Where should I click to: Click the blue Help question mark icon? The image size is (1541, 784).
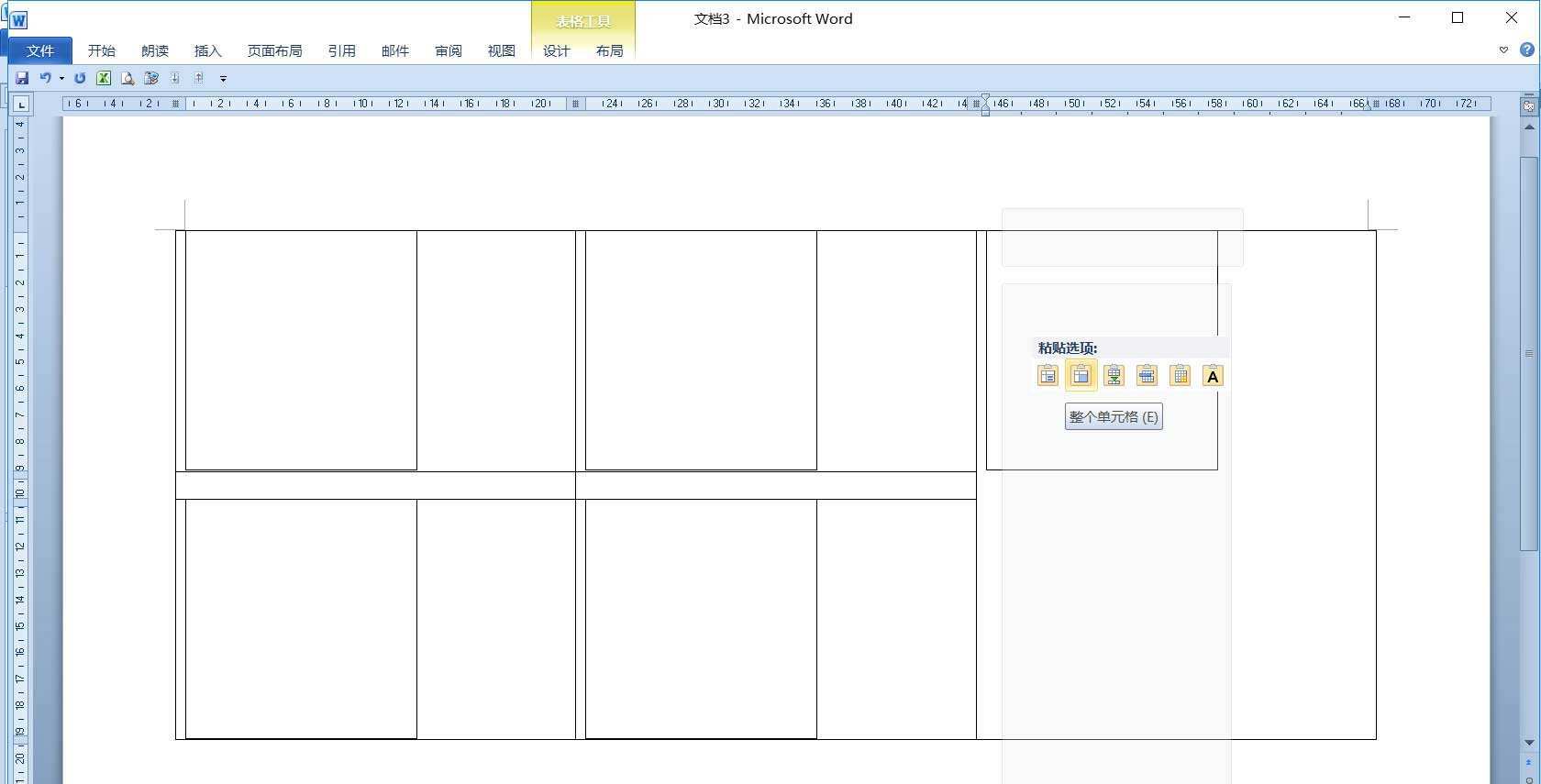coord(1527,50)
